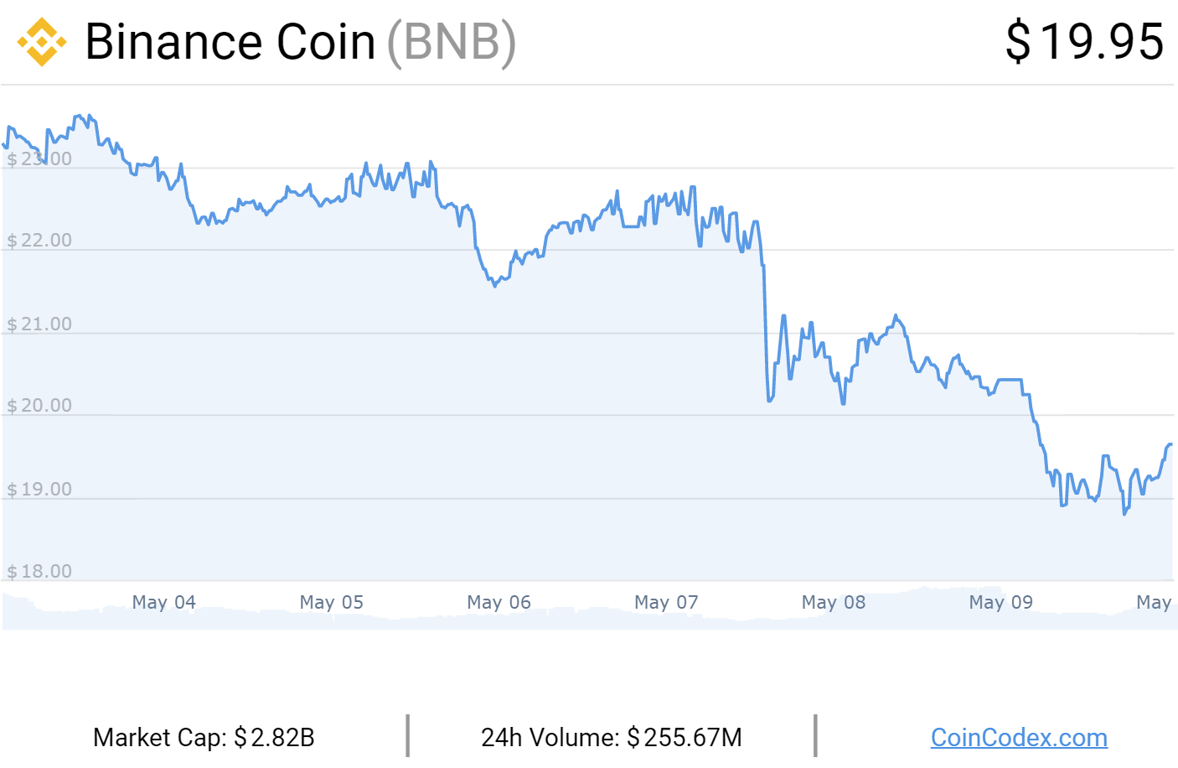Select May 09 on the date axis

[x=1001, y=602]
